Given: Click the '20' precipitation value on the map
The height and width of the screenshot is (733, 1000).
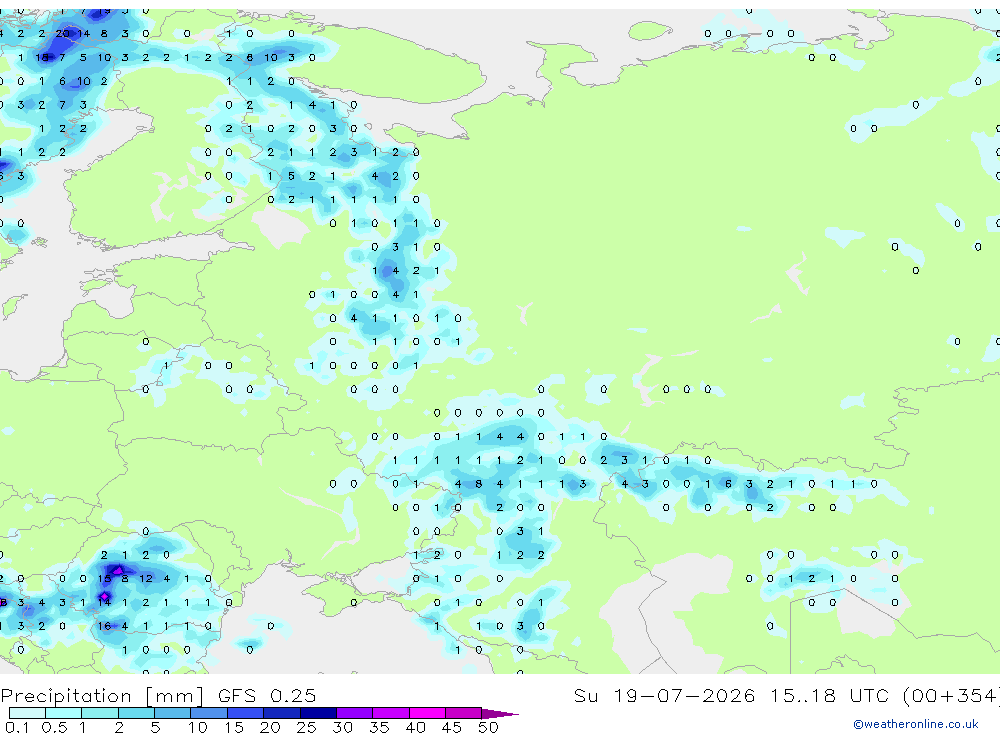Looking at the screenshot, I should point(62,34).
